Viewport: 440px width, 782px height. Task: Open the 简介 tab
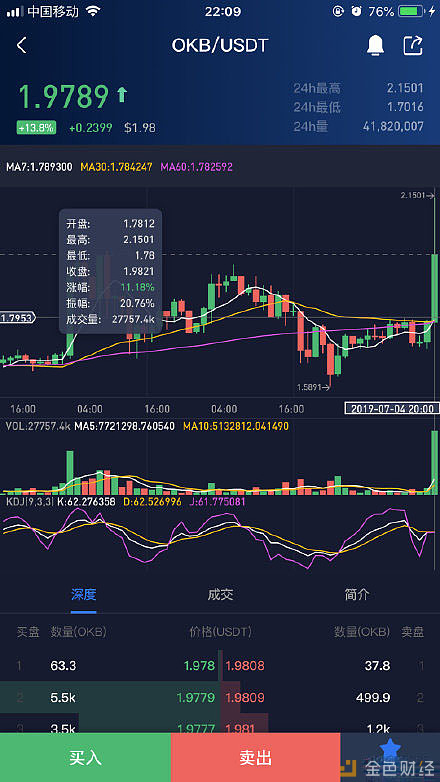click(x=357, y=594)
